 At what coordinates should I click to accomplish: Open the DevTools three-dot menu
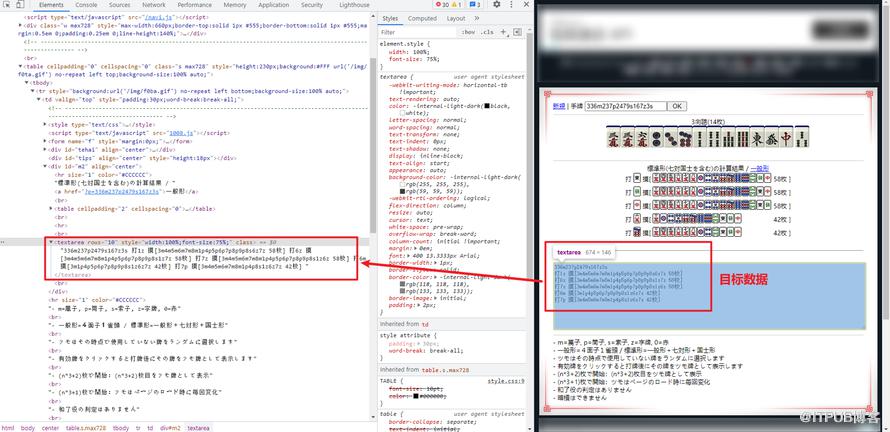(x=510, y=5)
